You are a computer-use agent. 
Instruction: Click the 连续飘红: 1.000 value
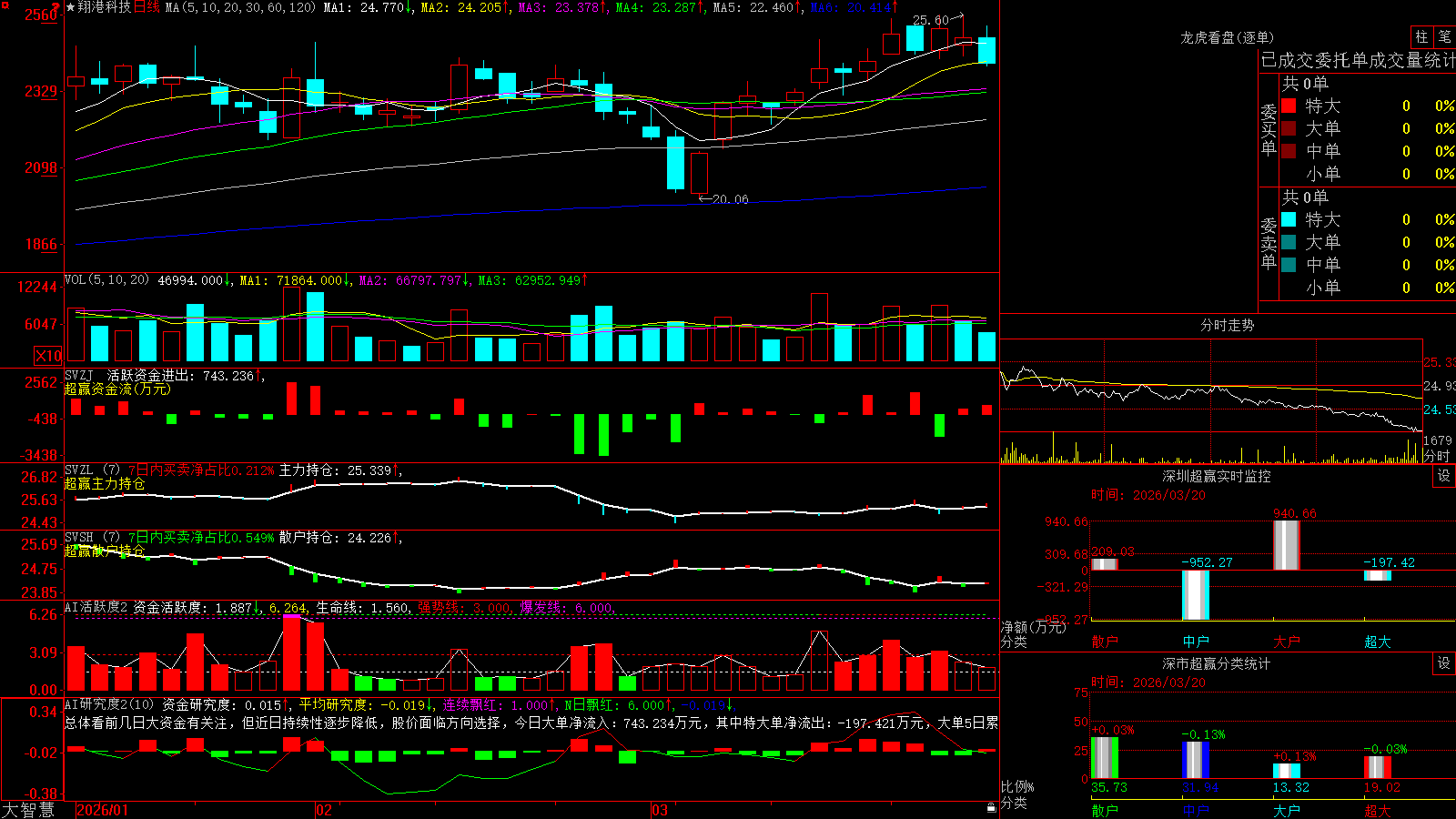[497, 704]
